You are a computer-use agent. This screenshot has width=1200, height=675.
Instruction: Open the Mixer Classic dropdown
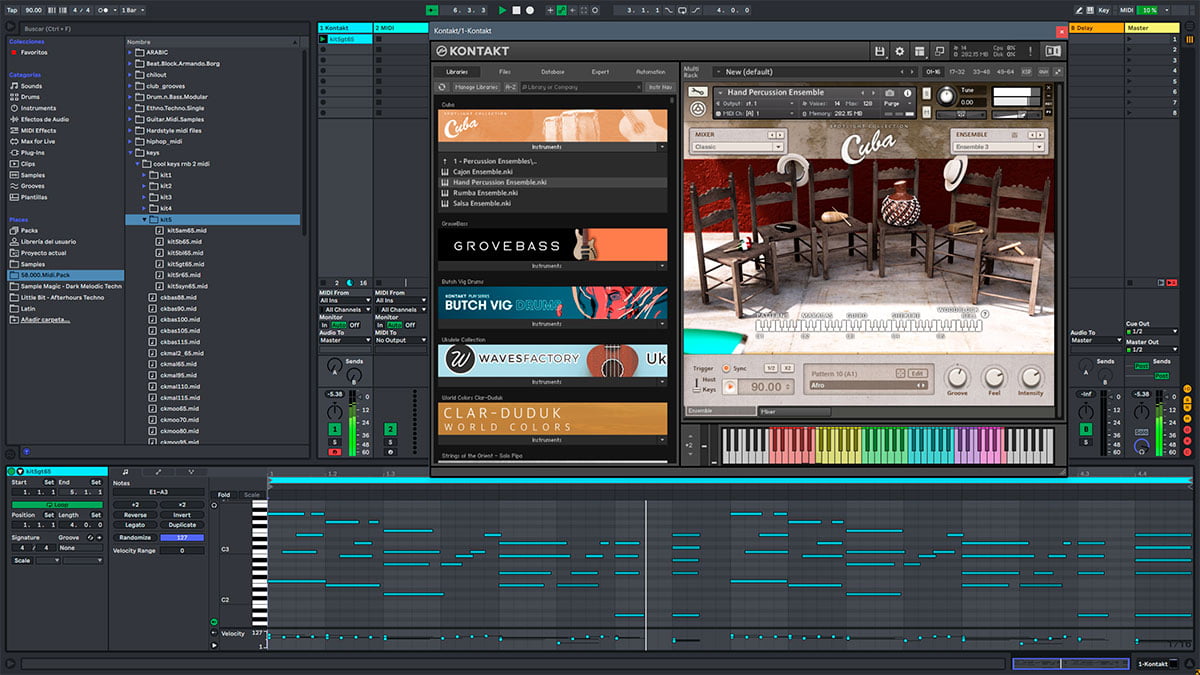pyautogui.click(x=738, y=147)
